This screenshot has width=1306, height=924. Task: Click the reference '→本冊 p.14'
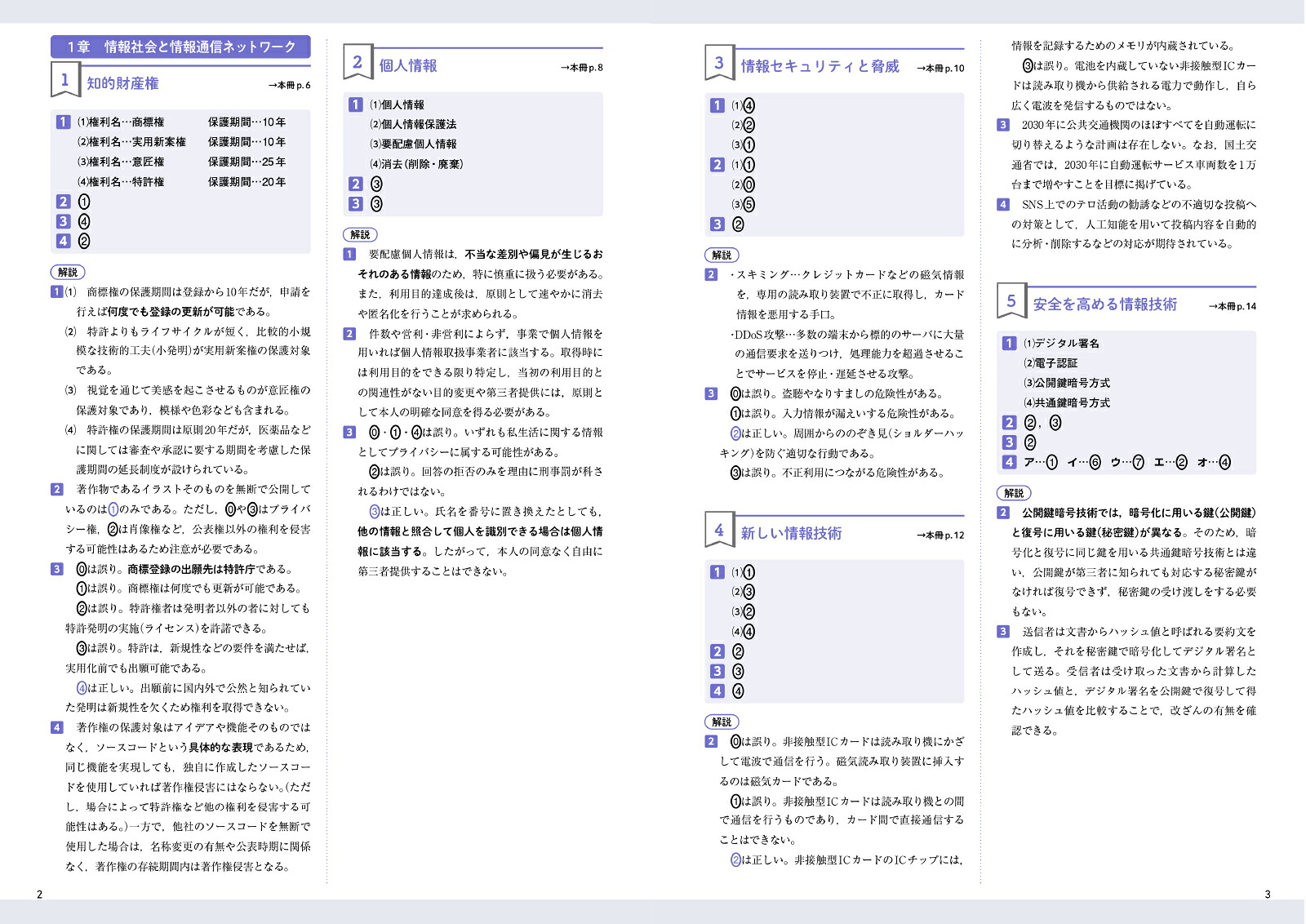[x=1232, y=307]
